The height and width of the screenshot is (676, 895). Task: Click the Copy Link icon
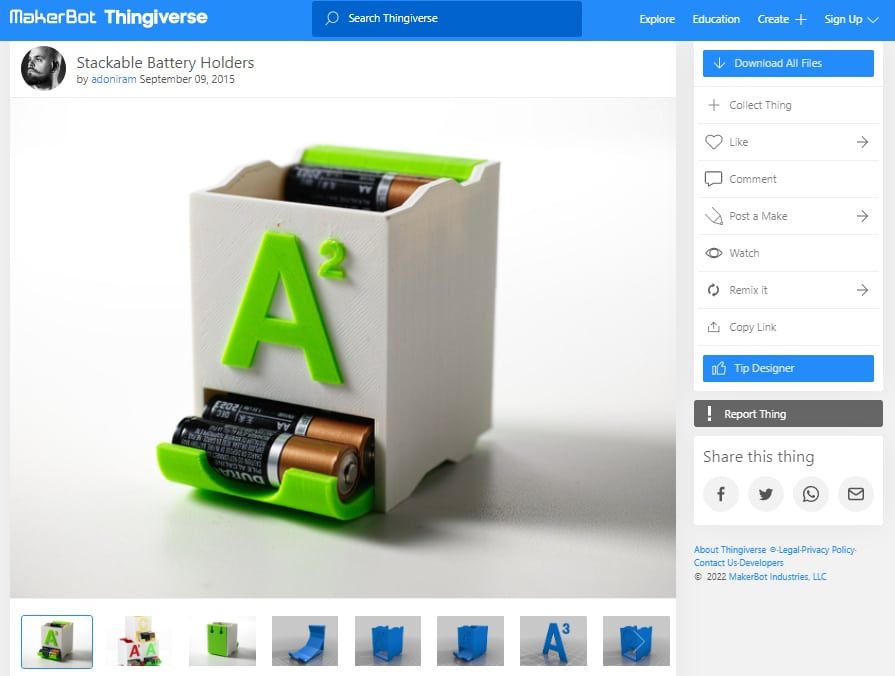[x=713, y=327]
